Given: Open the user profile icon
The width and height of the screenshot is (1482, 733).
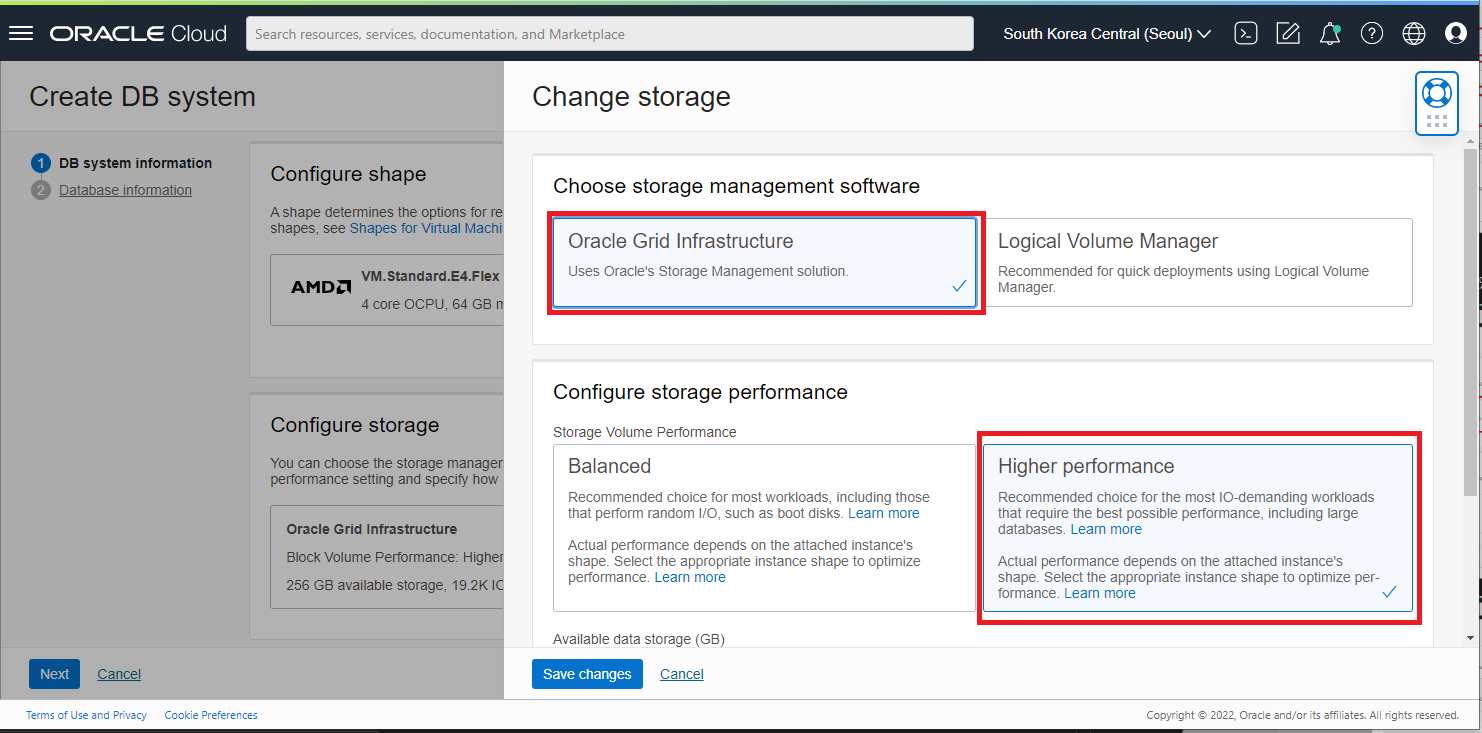Looking at the screenshot, I should [x=1456, y=33].
